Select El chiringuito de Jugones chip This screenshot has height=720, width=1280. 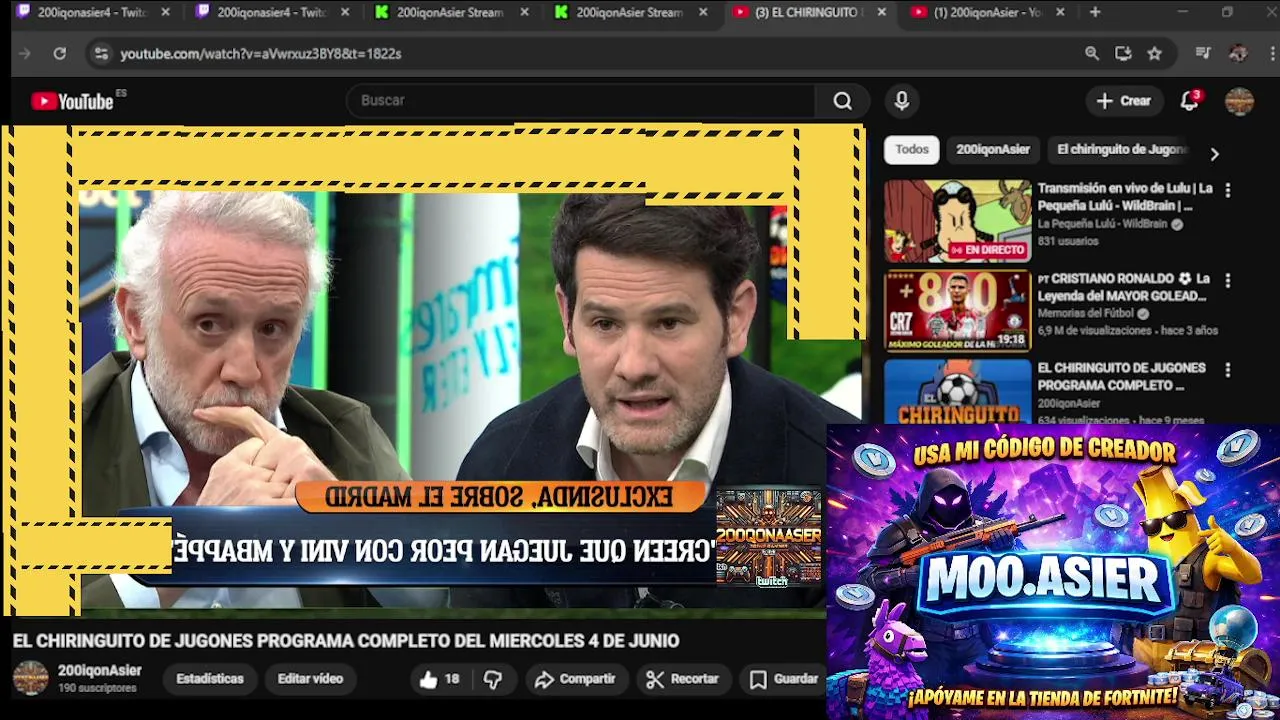pos(1121,150)
